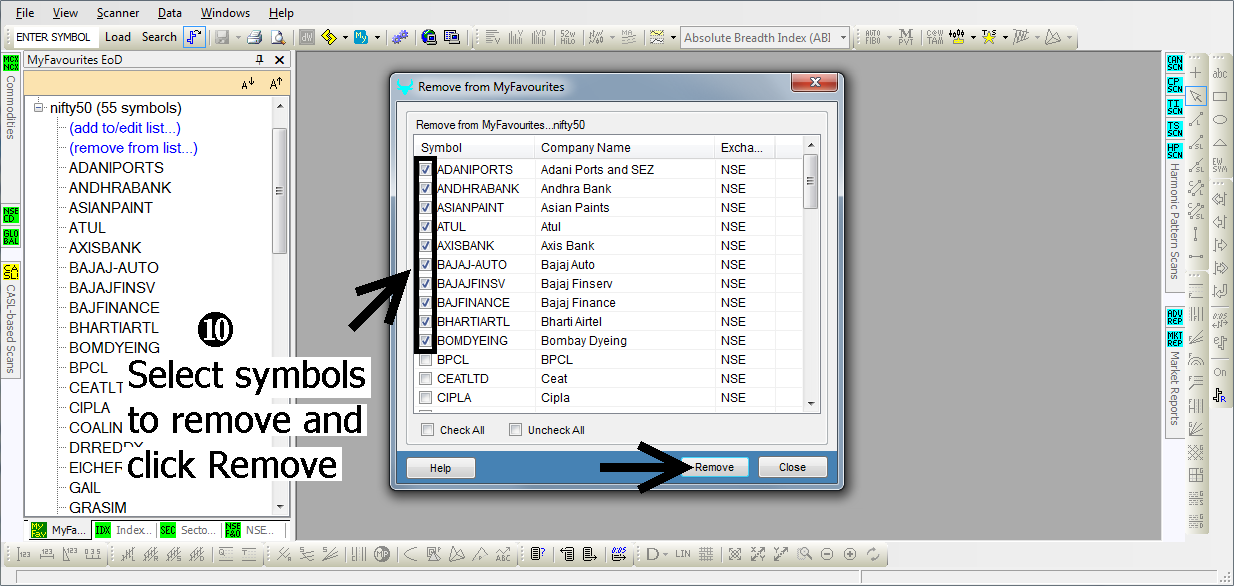Image resolution: width=1234 pixels, height=586 pixels.
Task: Uncheck the ADANIPORTS checkbox
Action: pos(426,169)
